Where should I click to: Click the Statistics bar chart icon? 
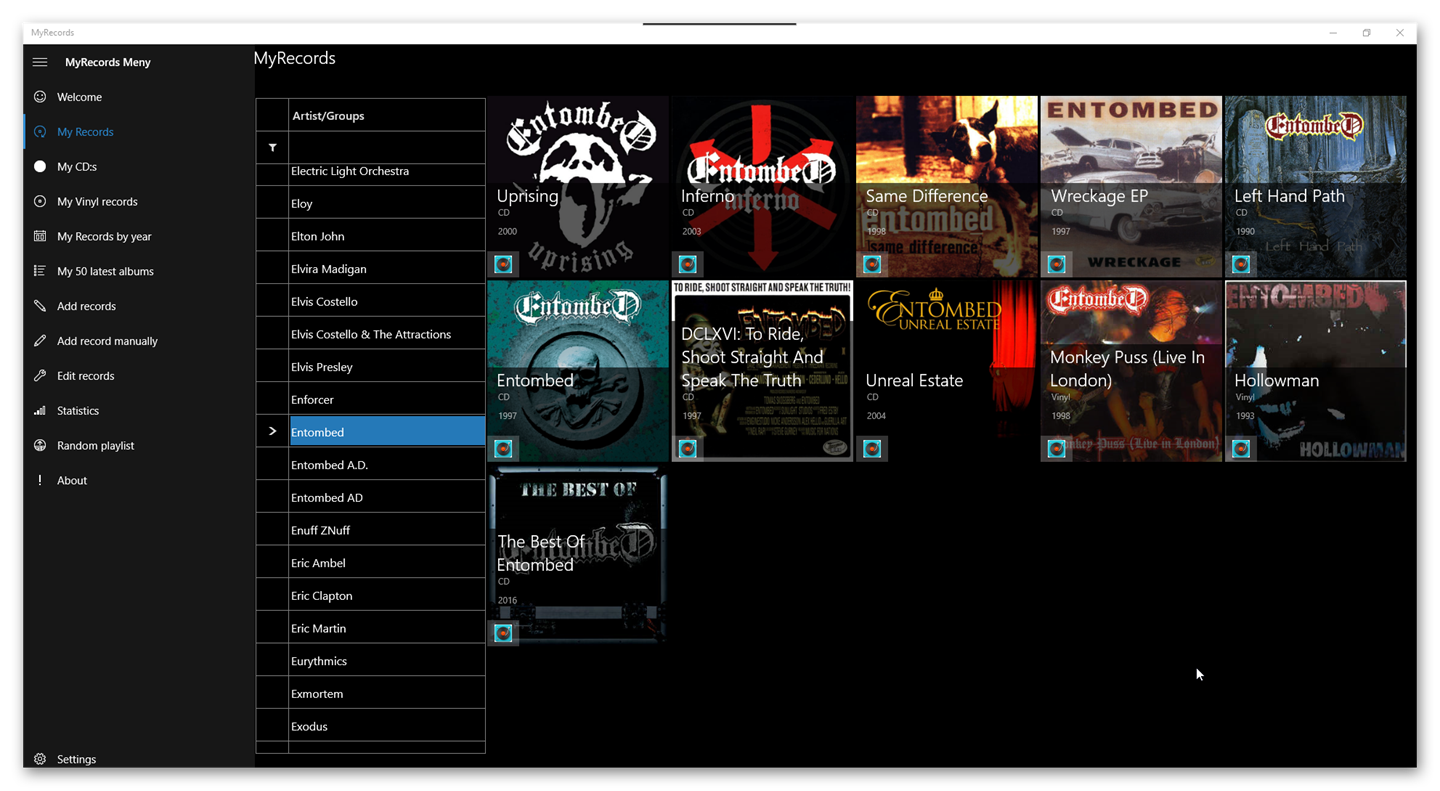coord(40,411)
